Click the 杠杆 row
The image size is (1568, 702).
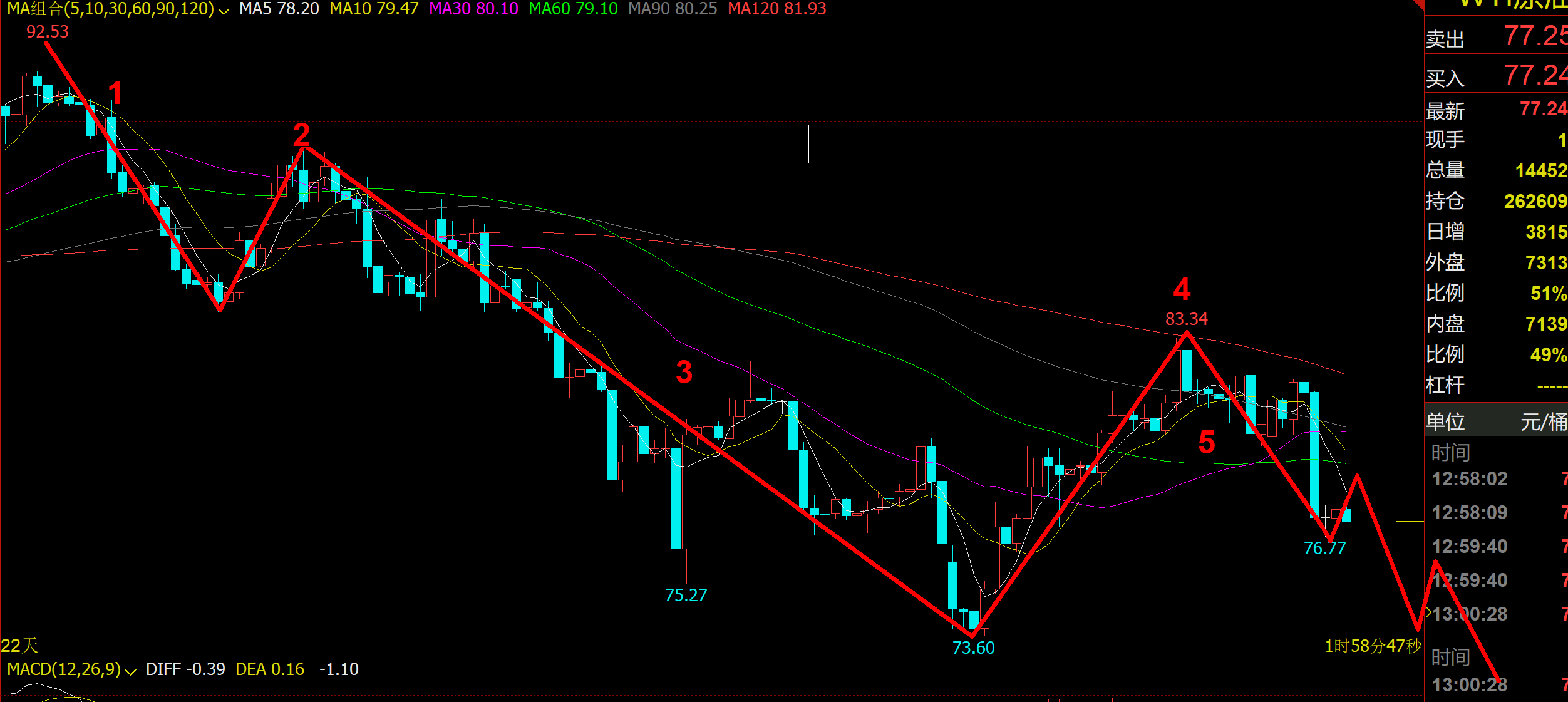[x=1497, y=385]
